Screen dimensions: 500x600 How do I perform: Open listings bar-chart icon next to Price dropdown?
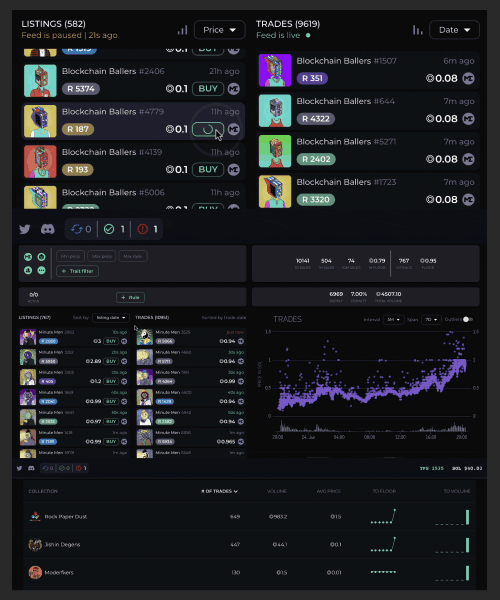click(182, 30)
